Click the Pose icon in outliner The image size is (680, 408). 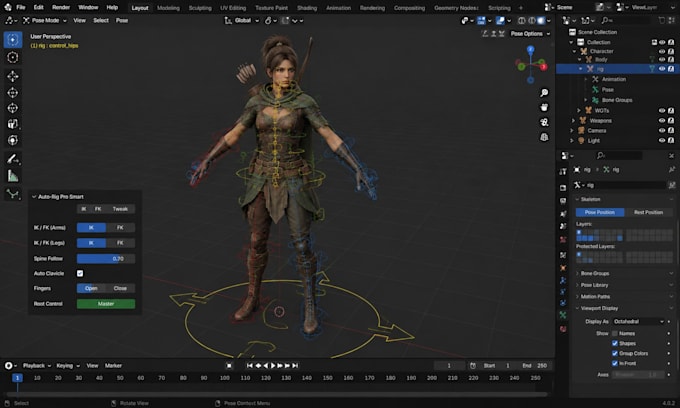click(x=595, y=89)
